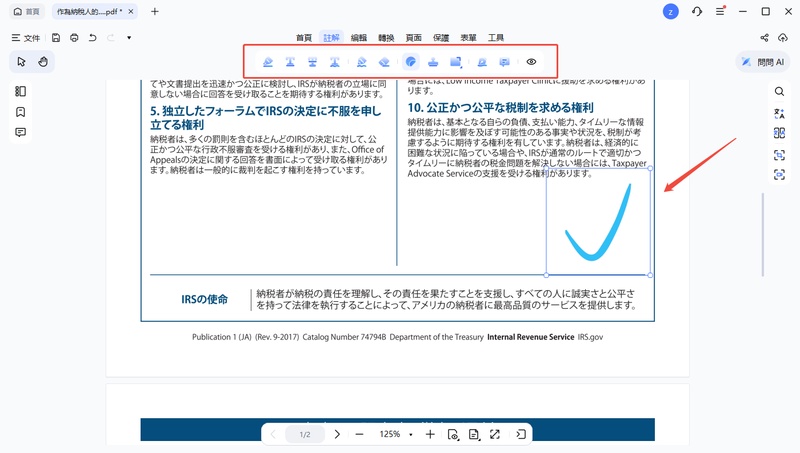Toggle the hide annotations eye icon
The width and height of the screenshot is (800, 453).
[531, 62]
